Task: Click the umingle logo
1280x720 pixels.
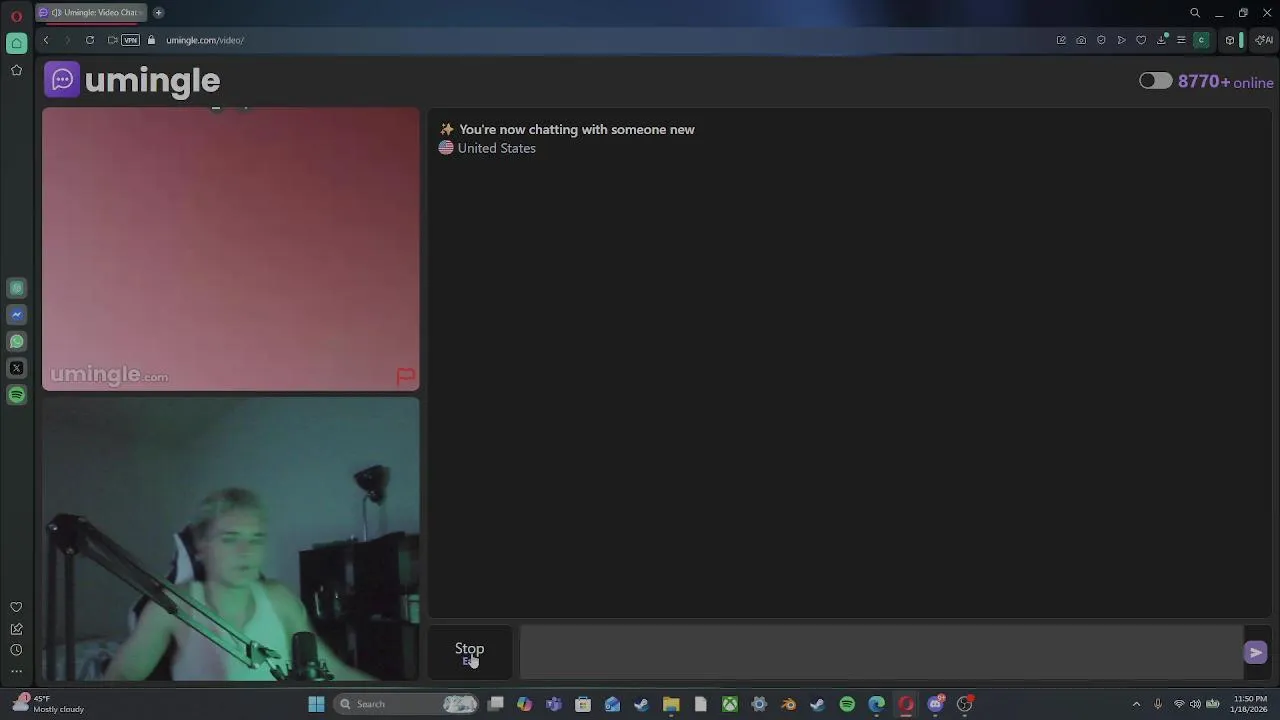Action: coord(132,80)
